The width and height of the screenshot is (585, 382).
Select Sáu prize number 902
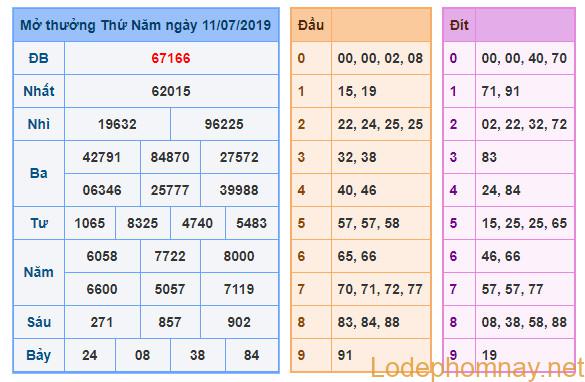[239, 322]
